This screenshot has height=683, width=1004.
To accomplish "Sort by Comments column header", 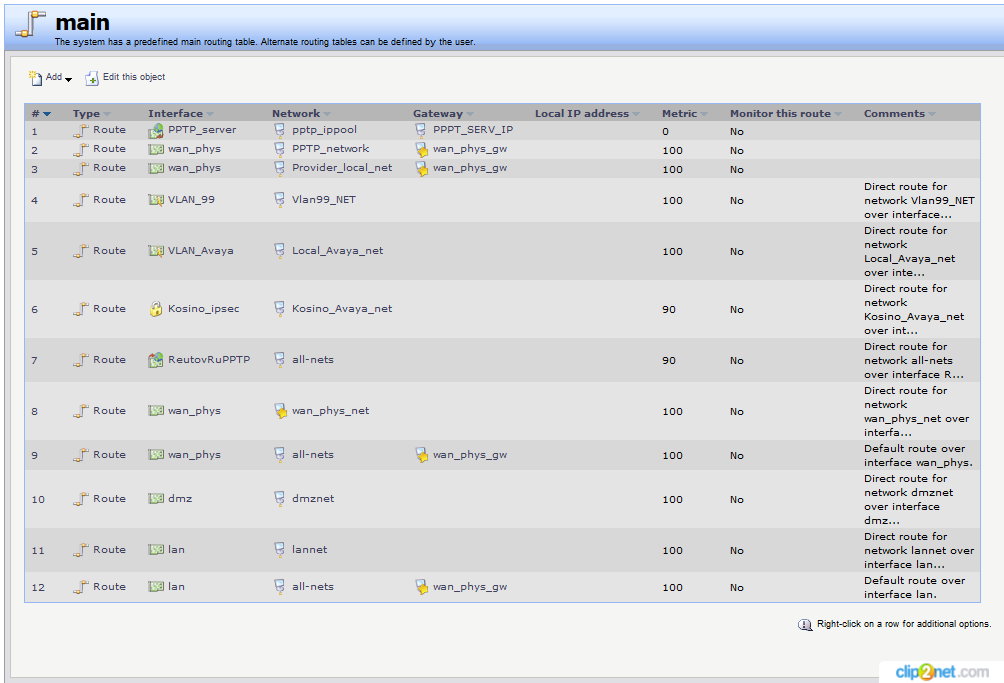I will tap(899, 113).
